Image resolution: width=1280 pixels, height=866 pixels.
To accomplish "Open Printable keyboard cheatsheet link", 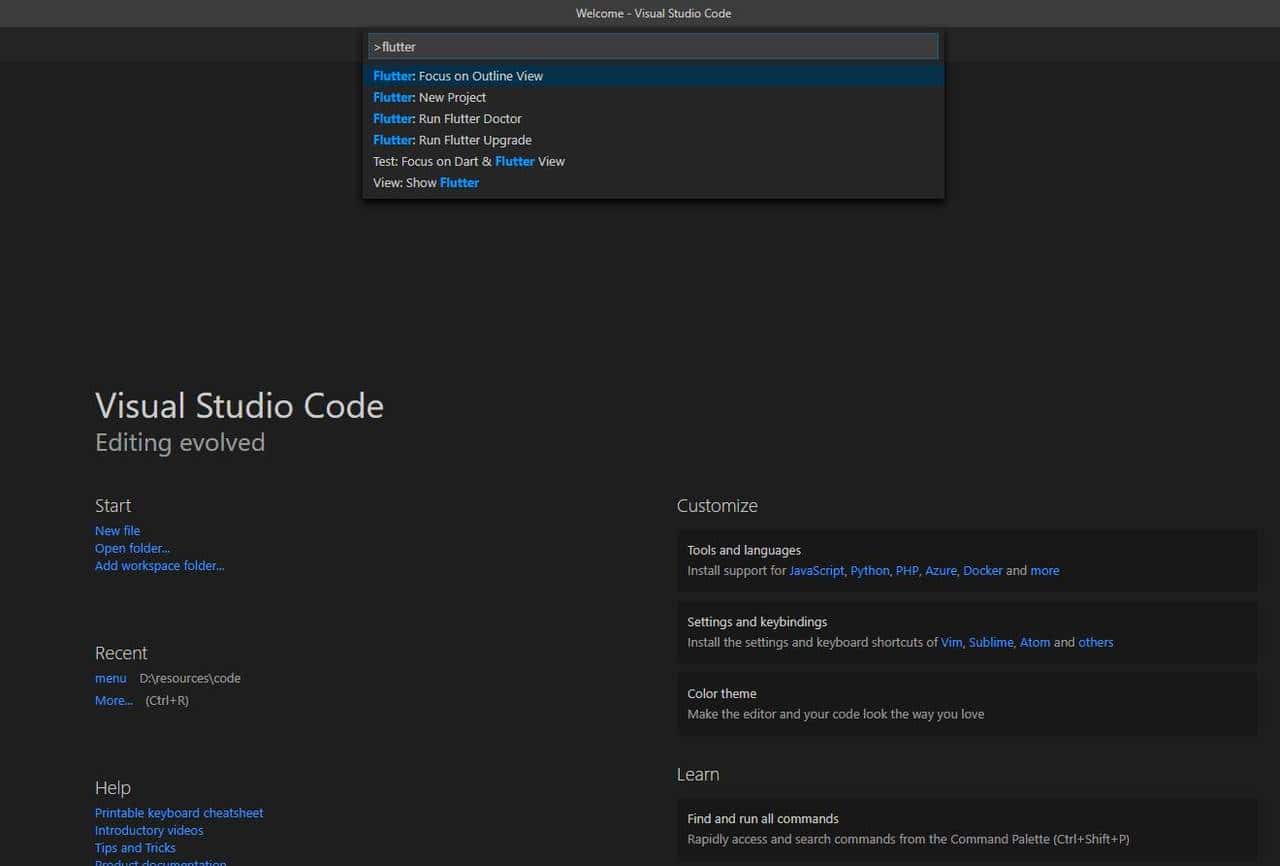I will pos(179,813).
